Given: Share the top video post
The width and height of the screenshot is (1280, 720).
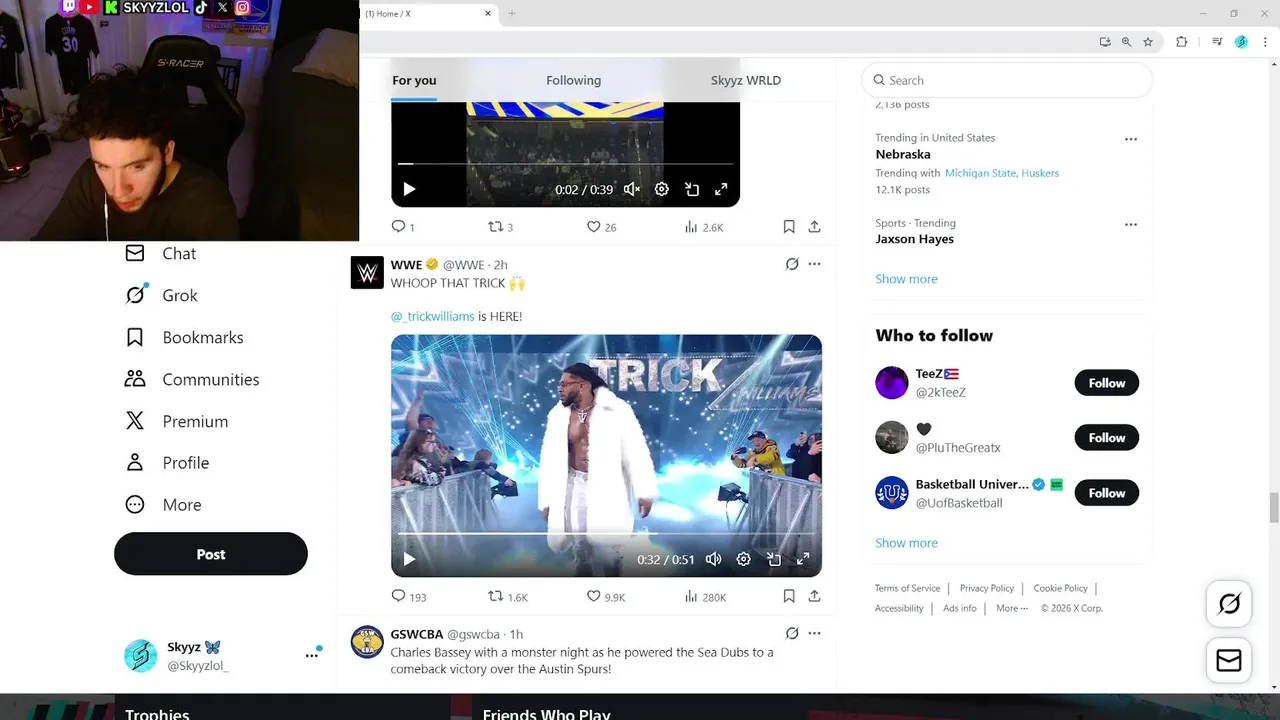Looking at the screenshot, I should click(814, 227).
